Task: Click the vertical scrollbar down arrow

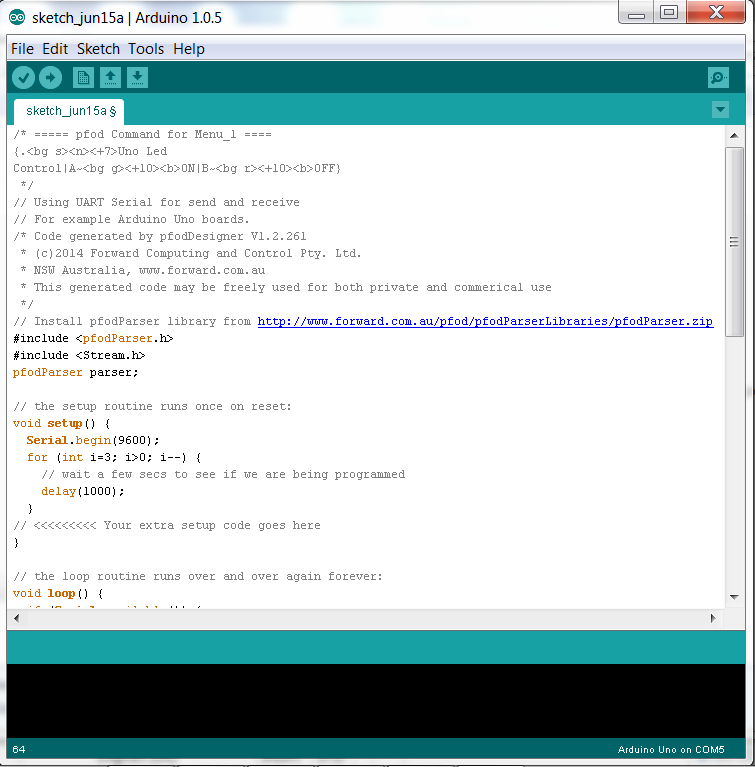Action: (734, 597)
